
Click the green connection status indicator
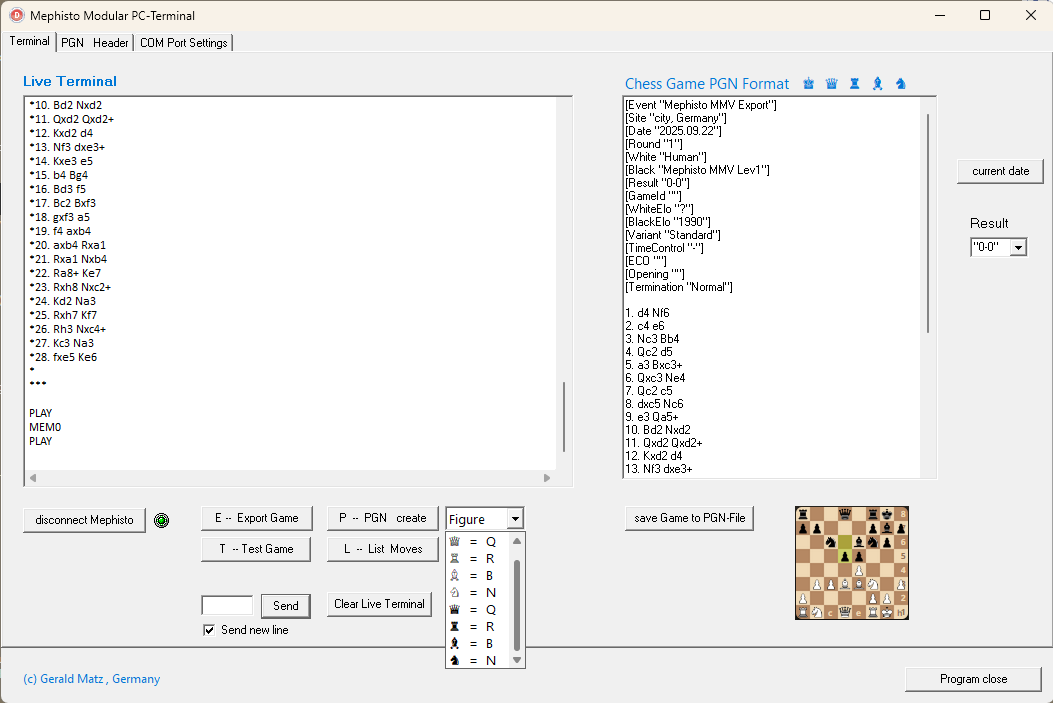pos(161,520)
